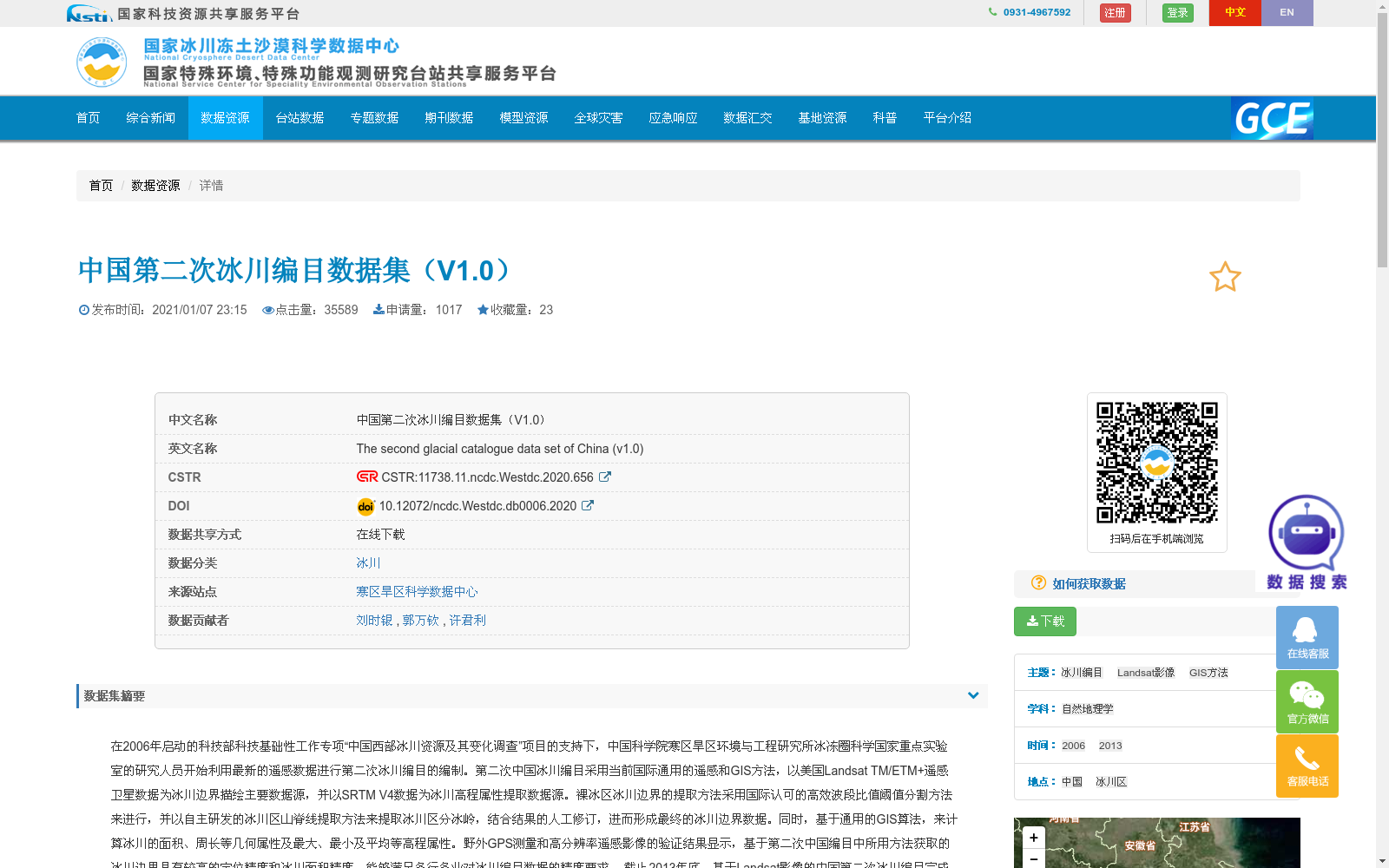Click the 2013 time tag
Image resolution: width=1389 pixels, height=868 pixels.
tap(1110, 746)
